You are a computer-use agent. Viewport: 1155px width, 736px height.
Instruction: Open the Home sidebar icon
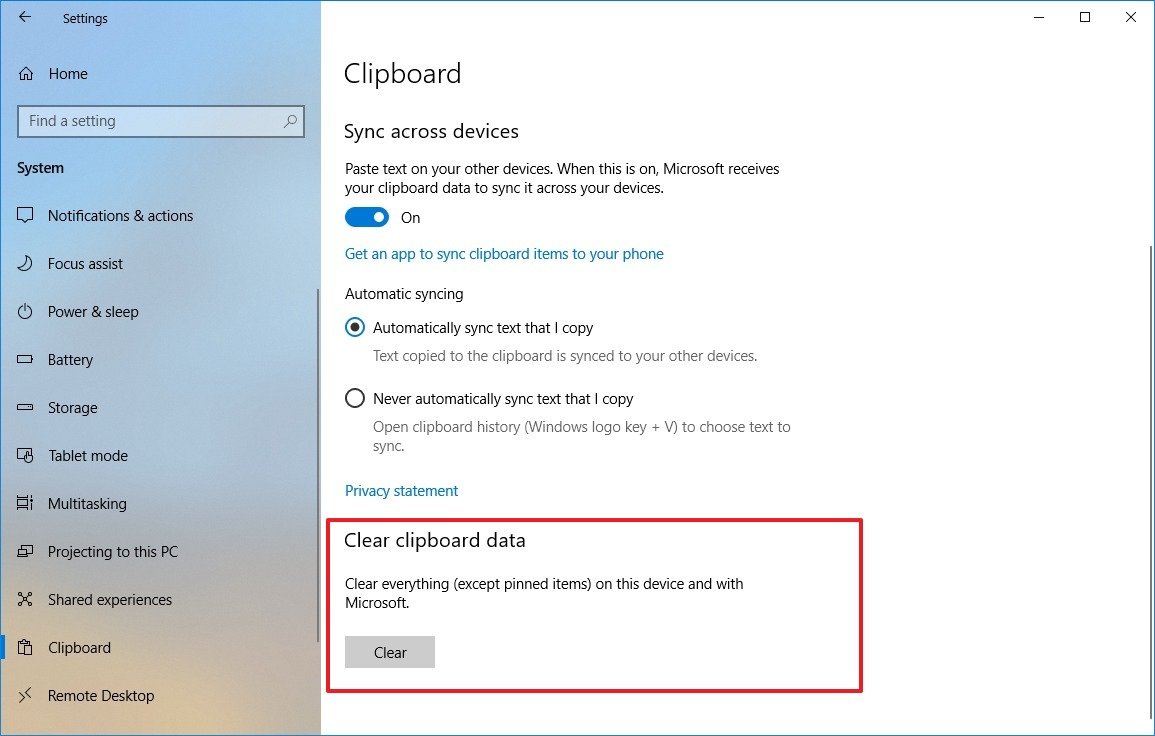26,73
